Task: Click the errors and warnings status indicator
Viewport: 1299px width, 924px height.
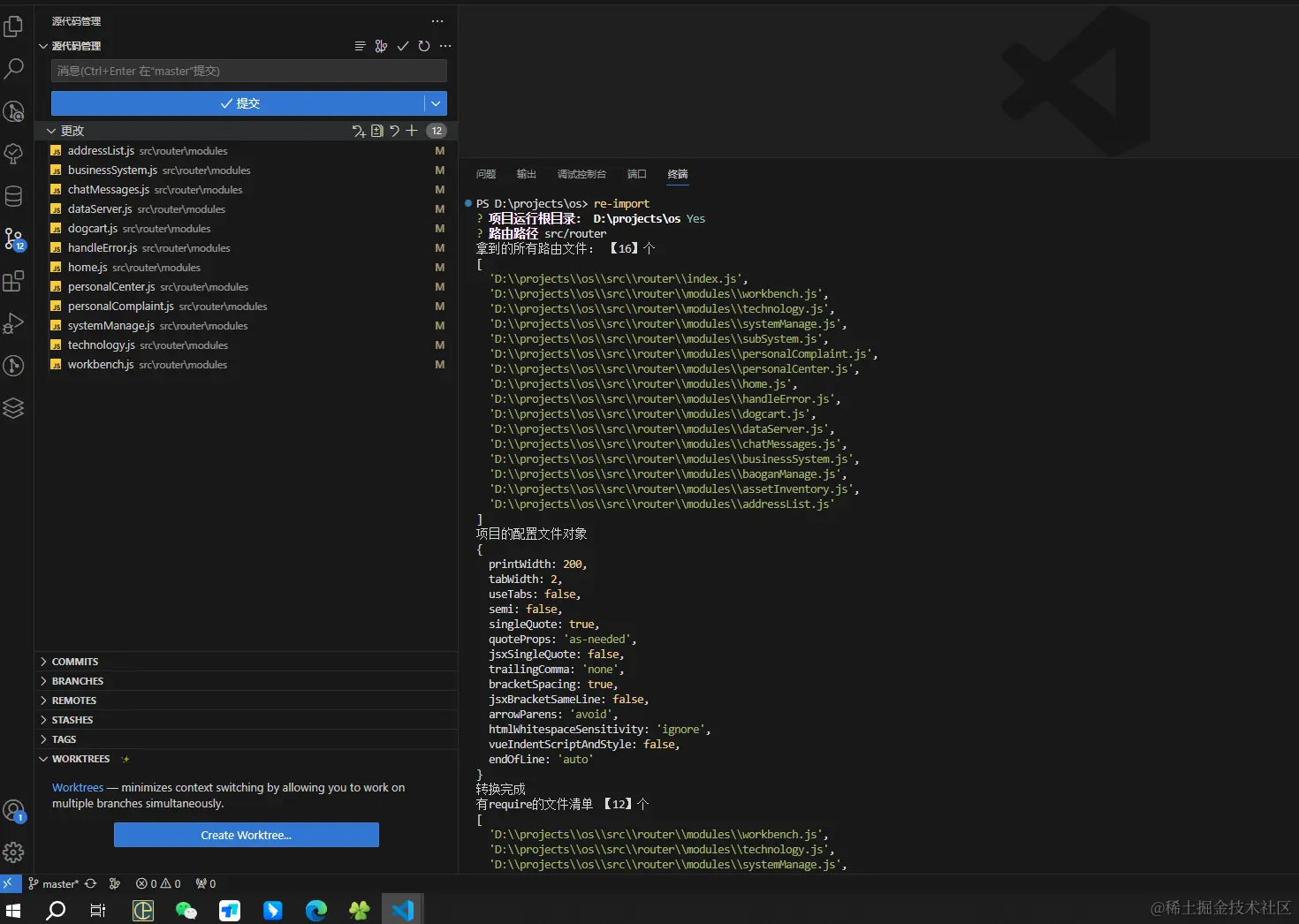Action: 158,883
